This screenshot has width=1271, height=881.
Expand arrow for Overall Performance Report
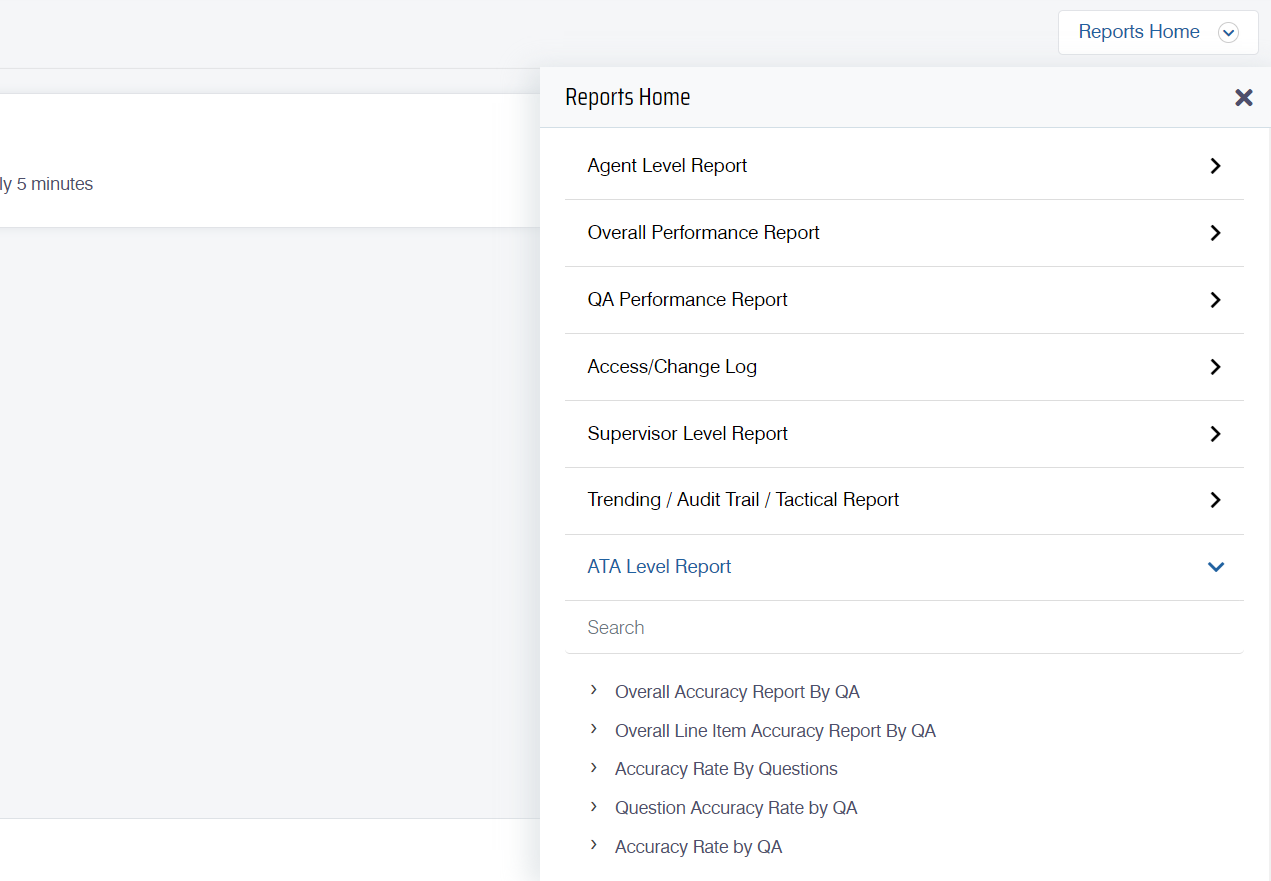click(1216, 233)
